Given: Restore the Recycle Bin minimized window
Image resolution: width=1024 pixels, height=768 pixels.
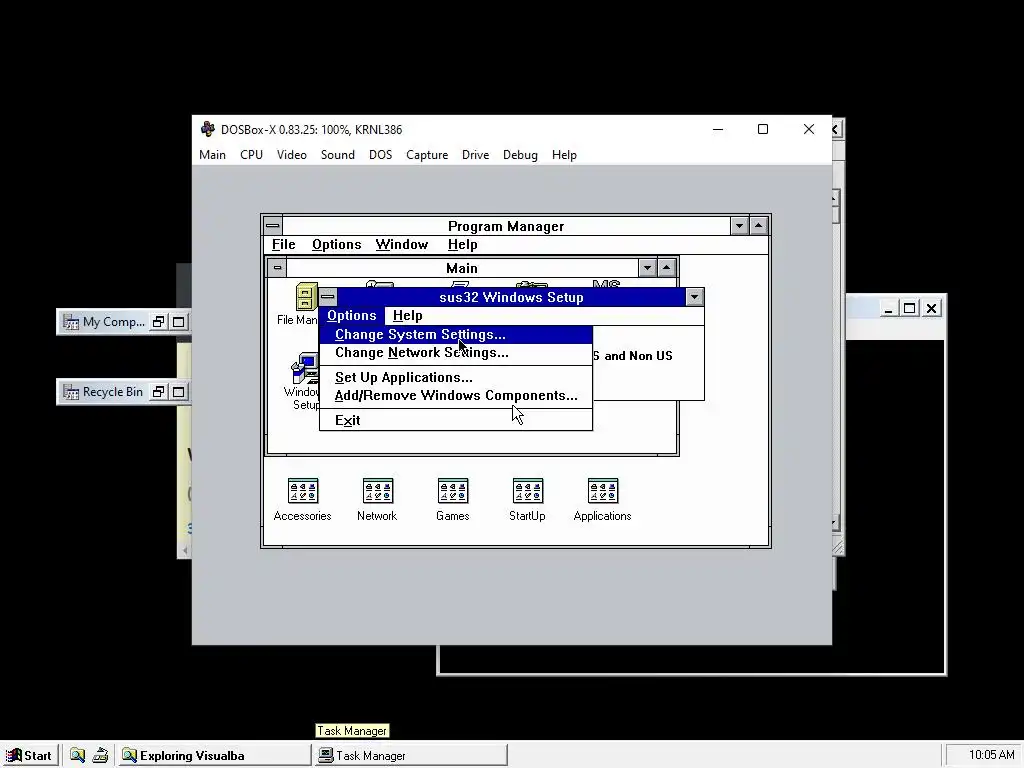Looking at the screenshot, I should point(158,392).
